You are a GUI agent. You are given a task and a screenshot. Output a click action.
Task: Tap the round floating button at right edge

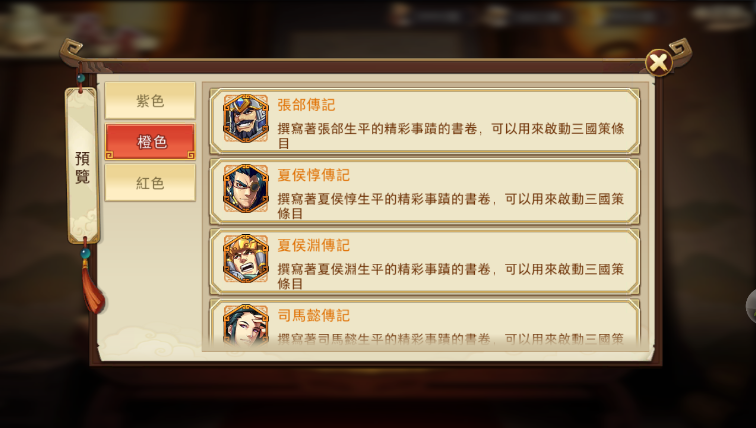point(751,306)
